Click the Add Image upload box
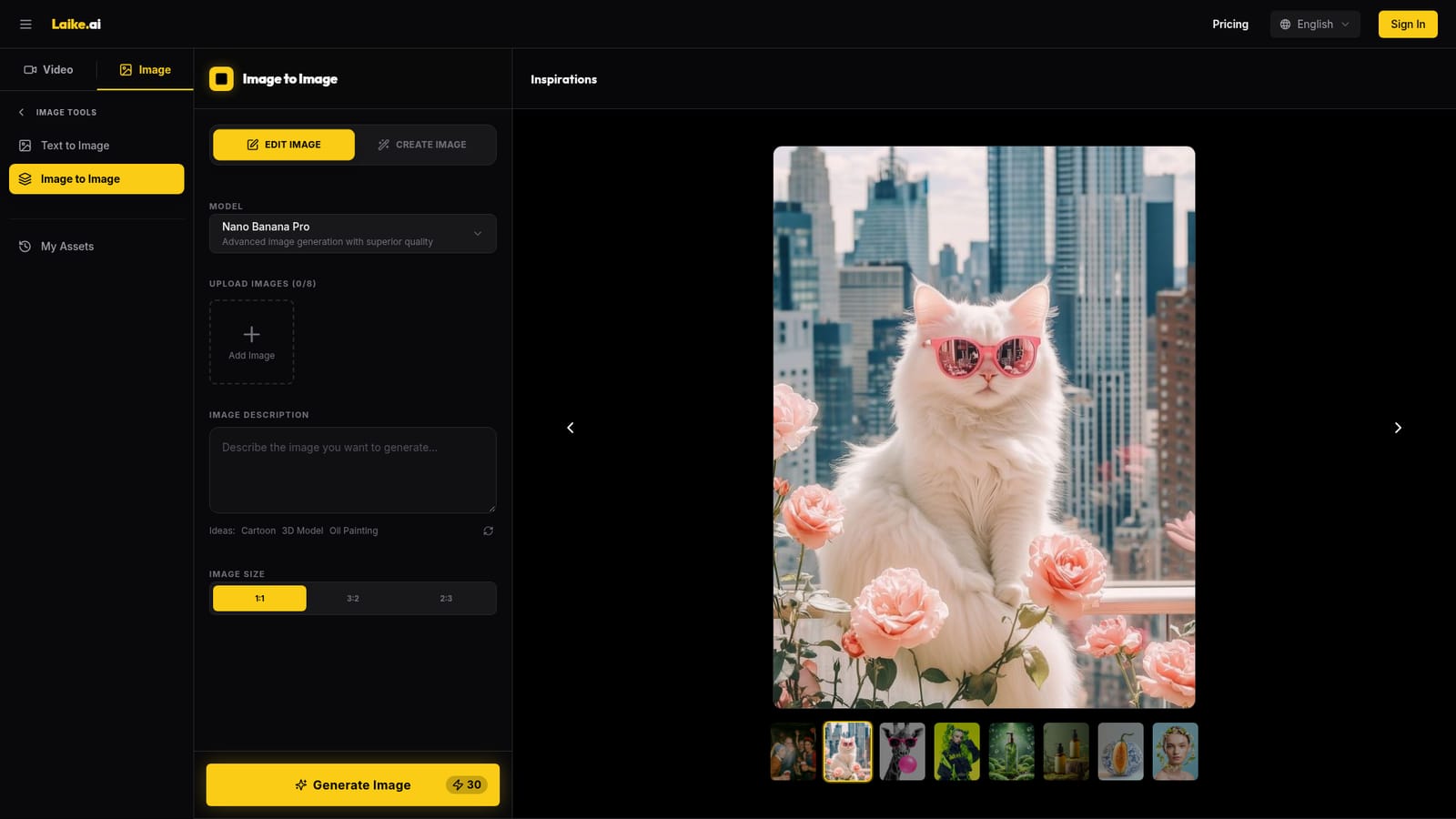The height and width of the screenshot is (819, 1456). click(251, 342)
